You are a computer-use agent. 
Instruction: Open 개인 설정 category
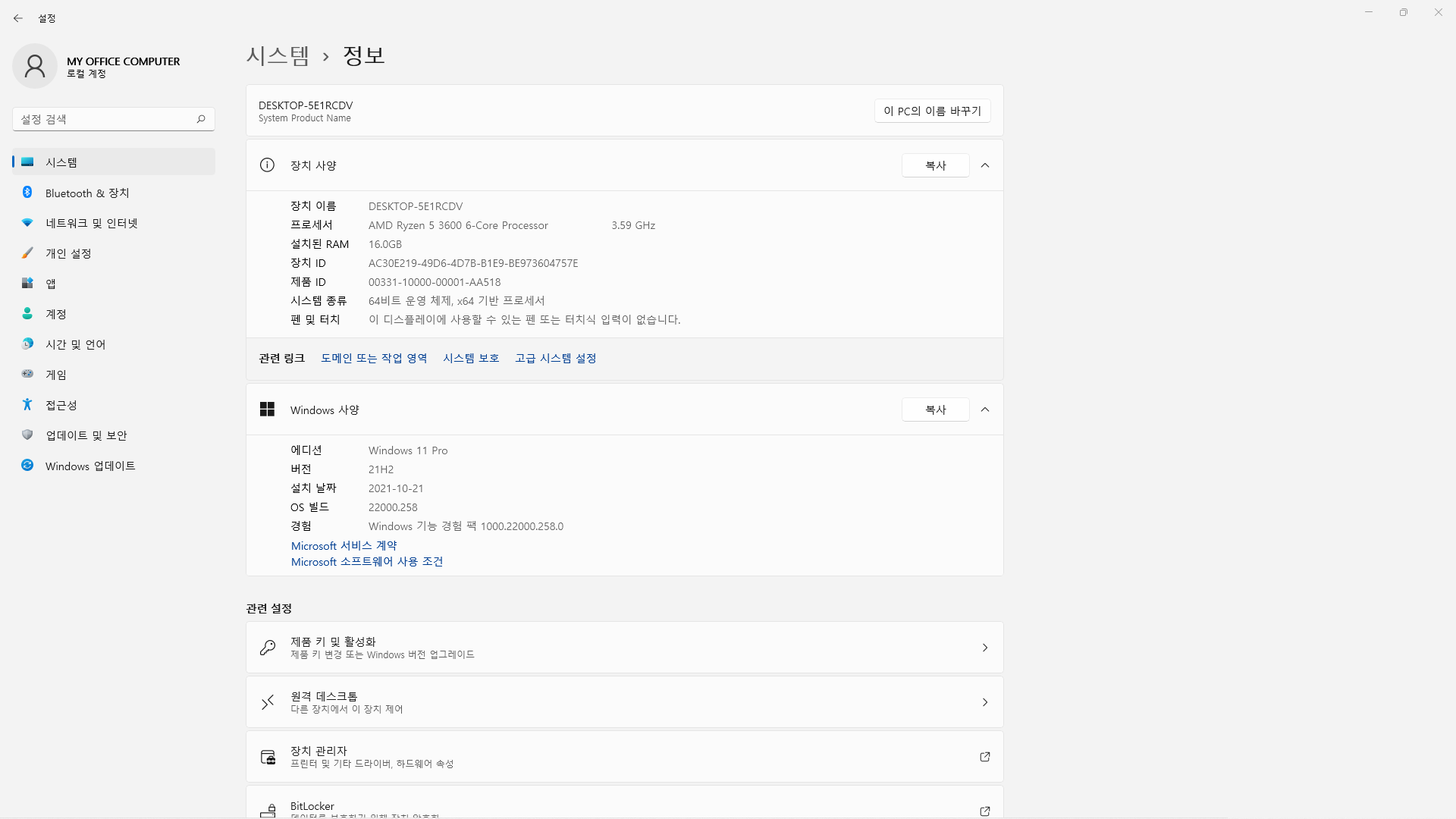[114, 253]
